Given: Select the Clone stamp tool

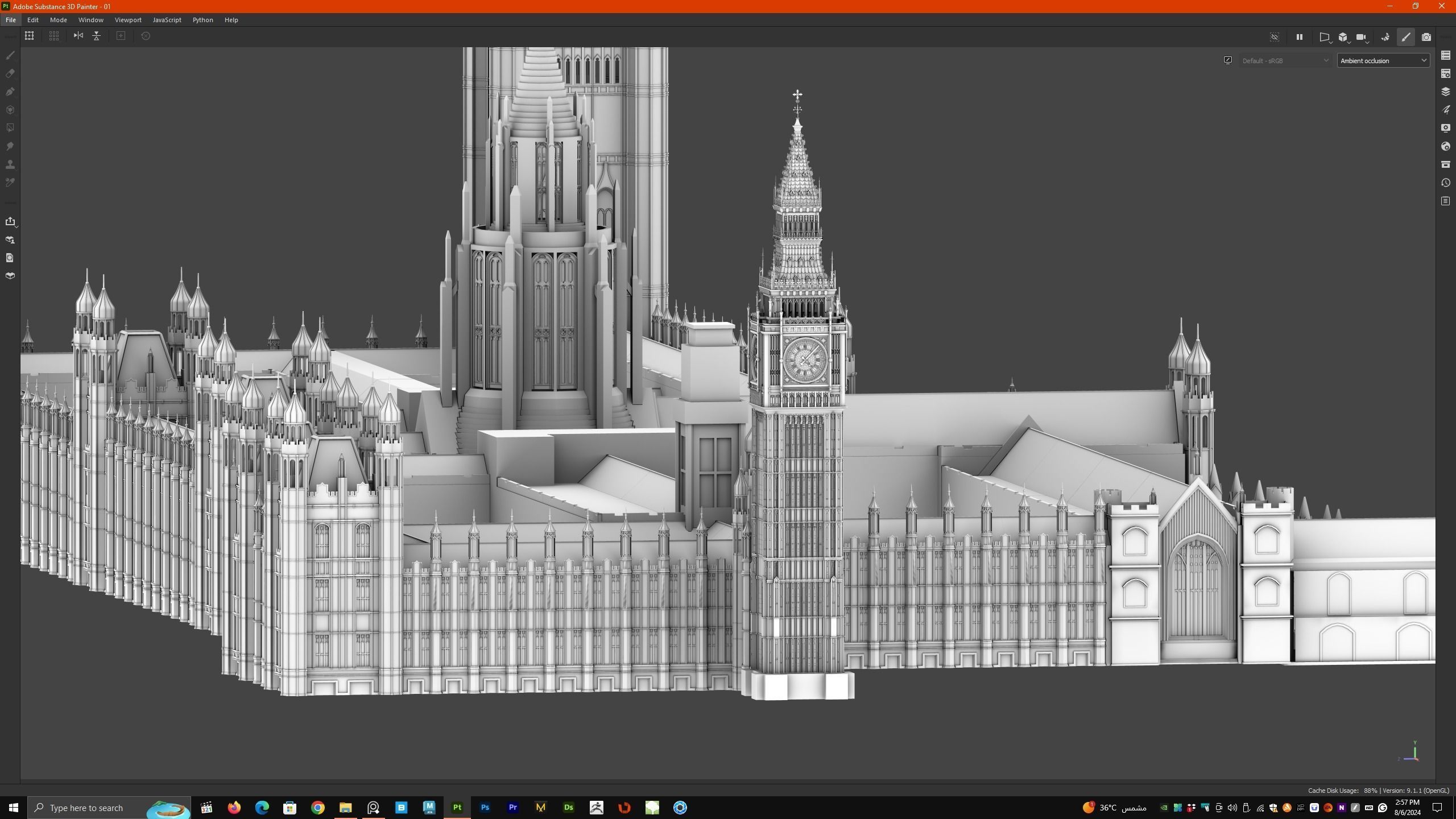Looking at the screenshot, I should coord(10,164).
